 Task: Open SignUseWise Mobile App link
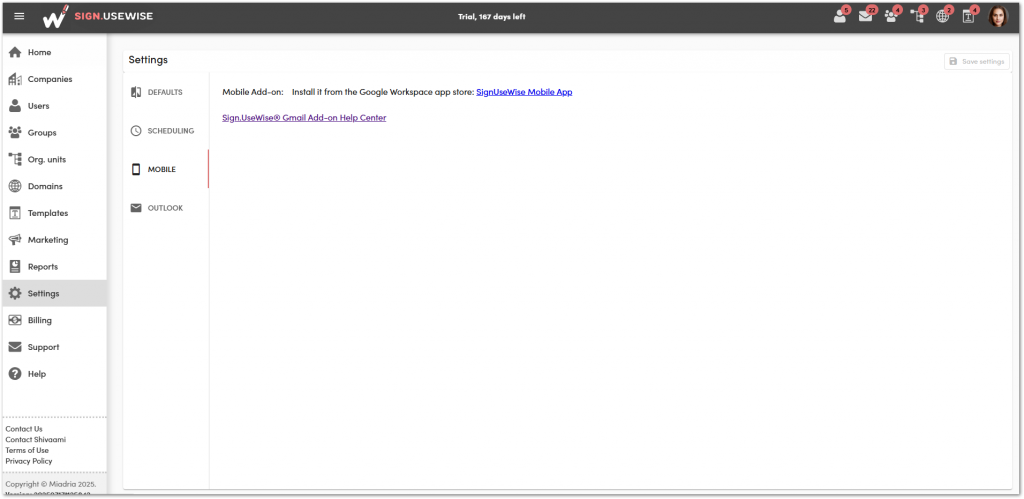pos(524,92)
